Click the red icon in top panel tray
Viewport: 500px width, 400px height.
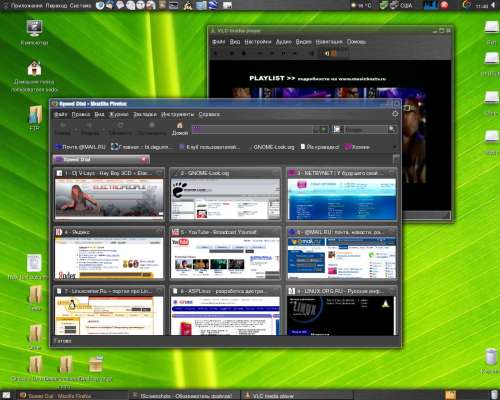(444, 5)
